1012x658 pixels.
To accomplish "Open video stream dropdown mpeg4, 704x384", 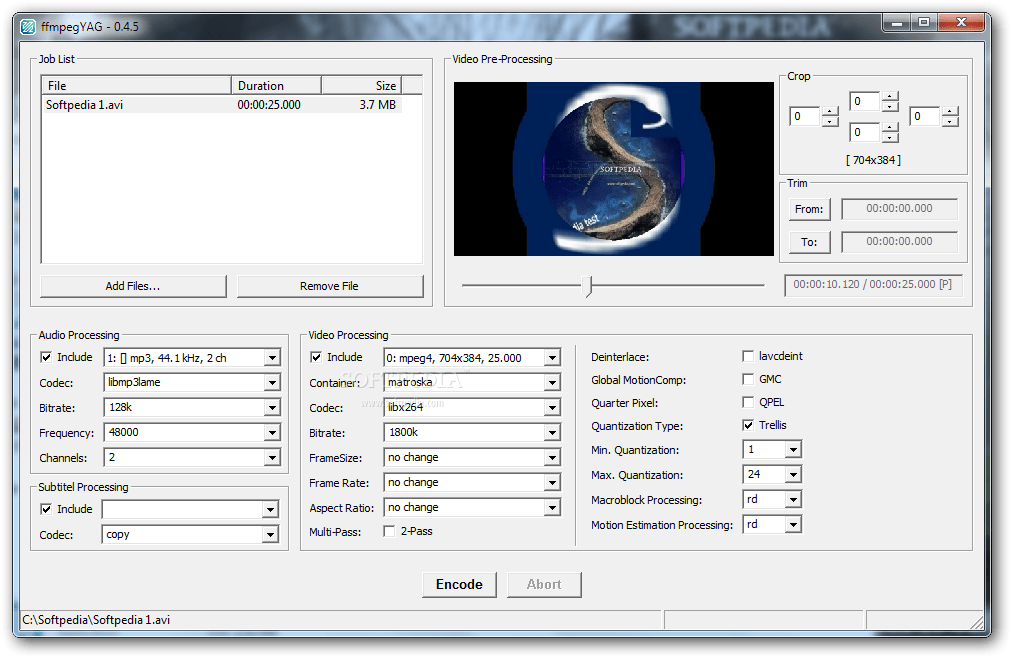I will (552, 358).
